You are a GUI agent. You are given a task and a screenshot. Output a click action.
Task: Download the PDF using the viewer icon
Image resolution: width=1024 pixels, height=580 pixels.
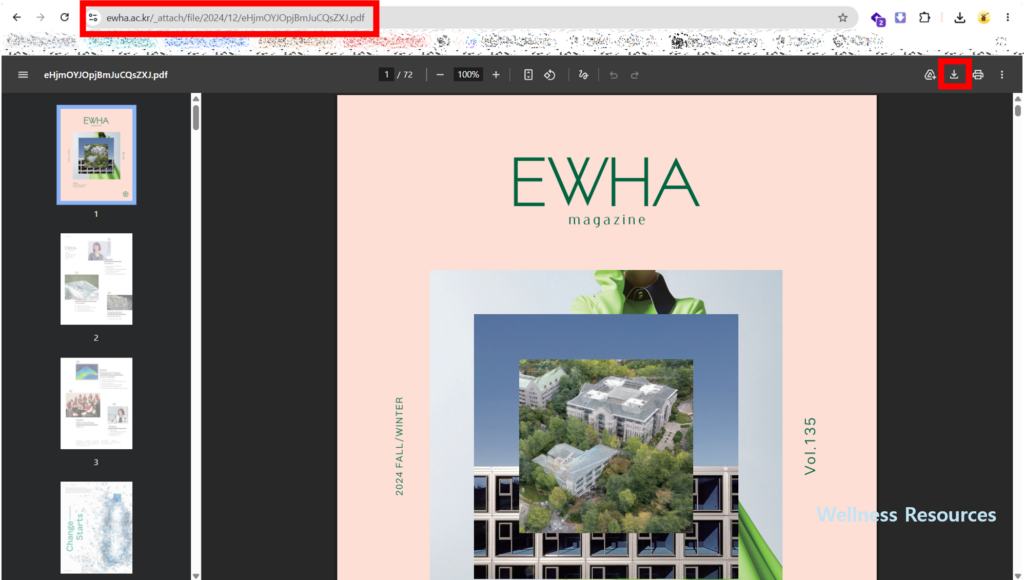(954, 74)
